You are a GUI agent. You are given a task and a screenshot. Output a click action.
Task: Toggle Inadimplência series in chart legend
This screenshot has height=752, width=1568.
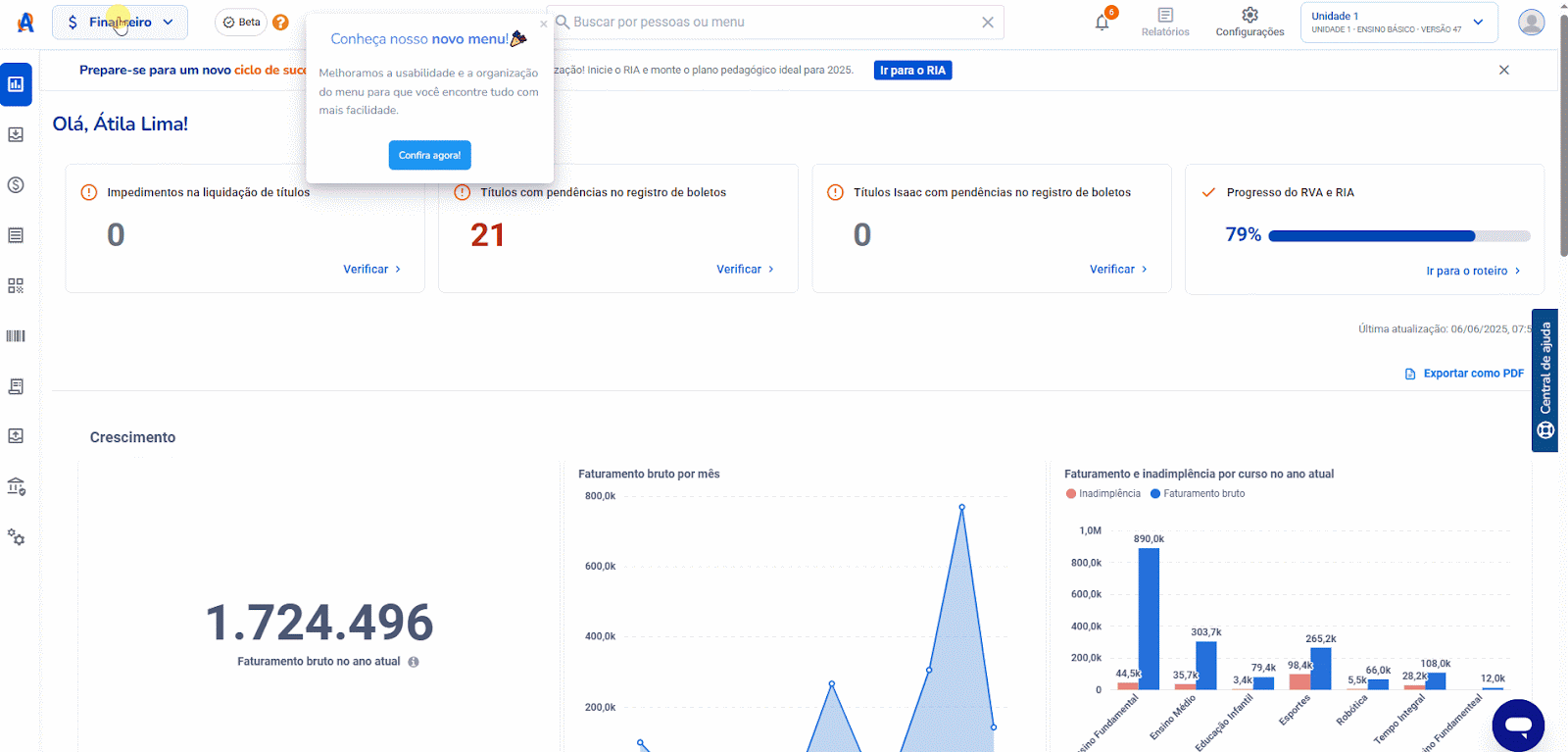pos(1103,494)
